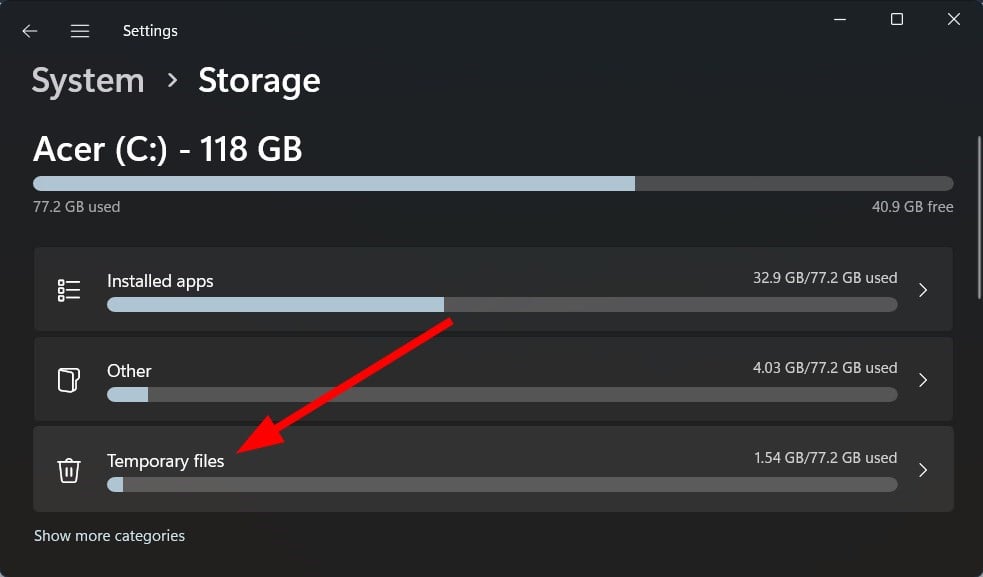This screenshot has width=983, height=577.
Task: Open the hamburger navigation menu
Action: [80, 31]
